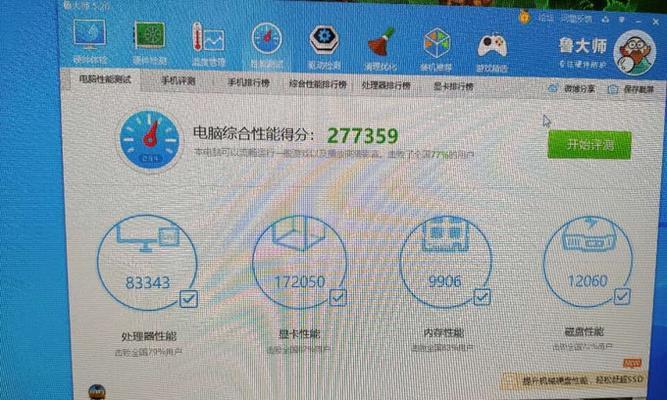This screenshot has height=400, width=667.
Task: Uncheck the 内存性能 test checkbox
Action: pos(482,297)
